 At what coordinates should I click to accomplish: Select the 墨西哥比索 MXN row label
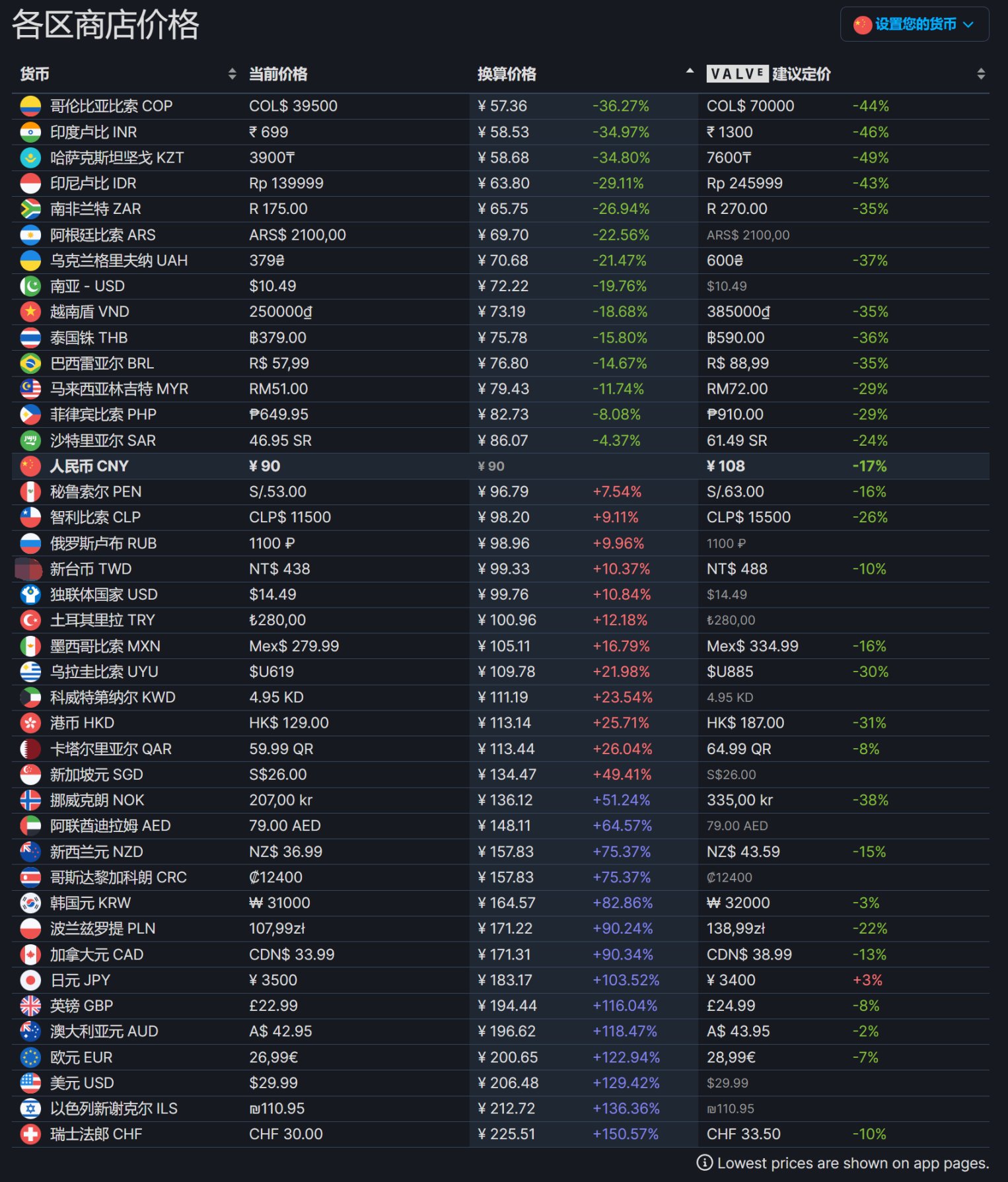pos(105,646)
